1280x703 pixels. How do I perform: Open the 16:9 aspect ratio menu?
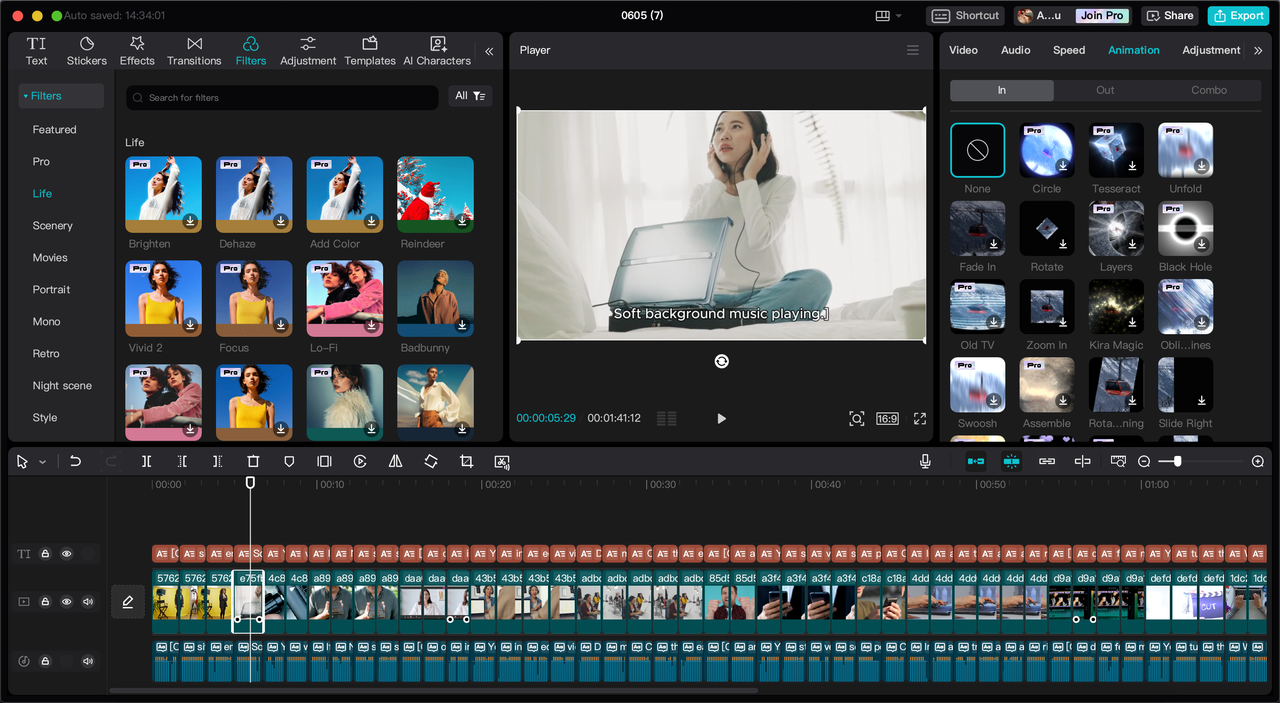point(887,419)
